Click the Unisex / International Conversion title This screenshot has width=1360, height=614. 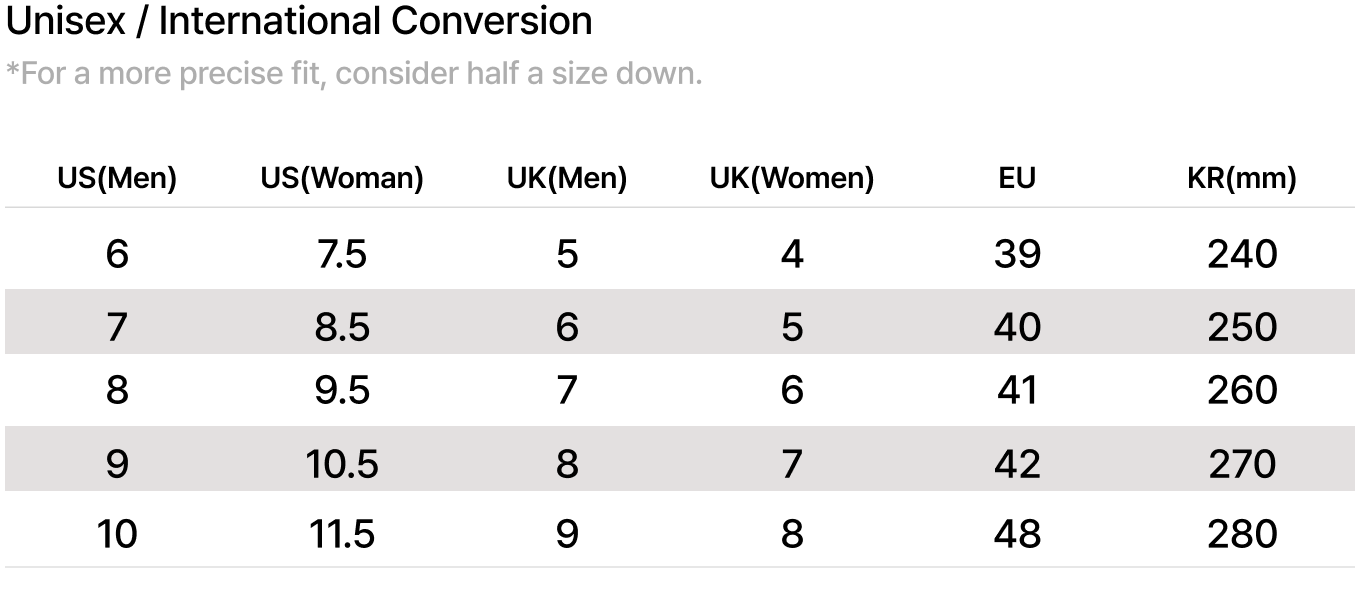click(x=299, y=21)
